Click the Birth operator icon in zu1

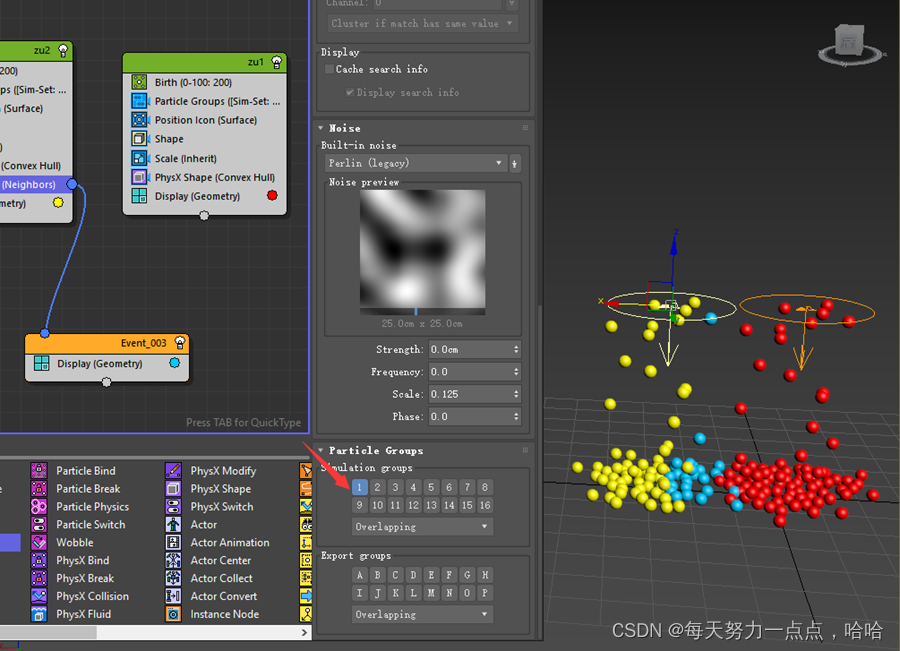[139, 82]
